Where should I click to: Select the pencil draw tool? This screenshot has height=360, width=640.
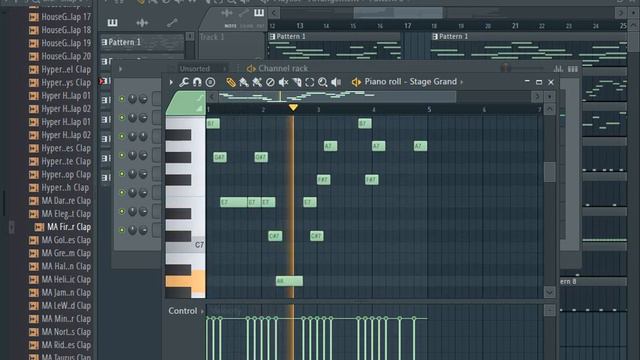[x=231, y=82]
